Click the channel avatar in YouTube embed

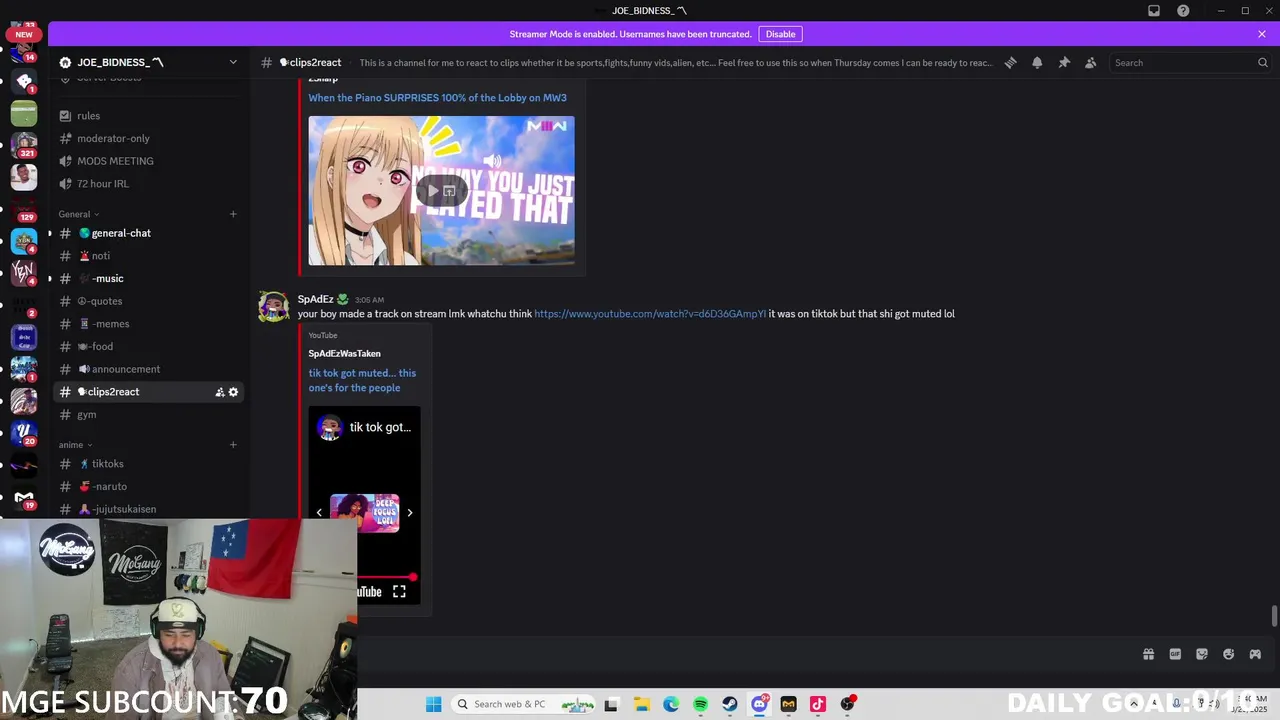(329, 428)
